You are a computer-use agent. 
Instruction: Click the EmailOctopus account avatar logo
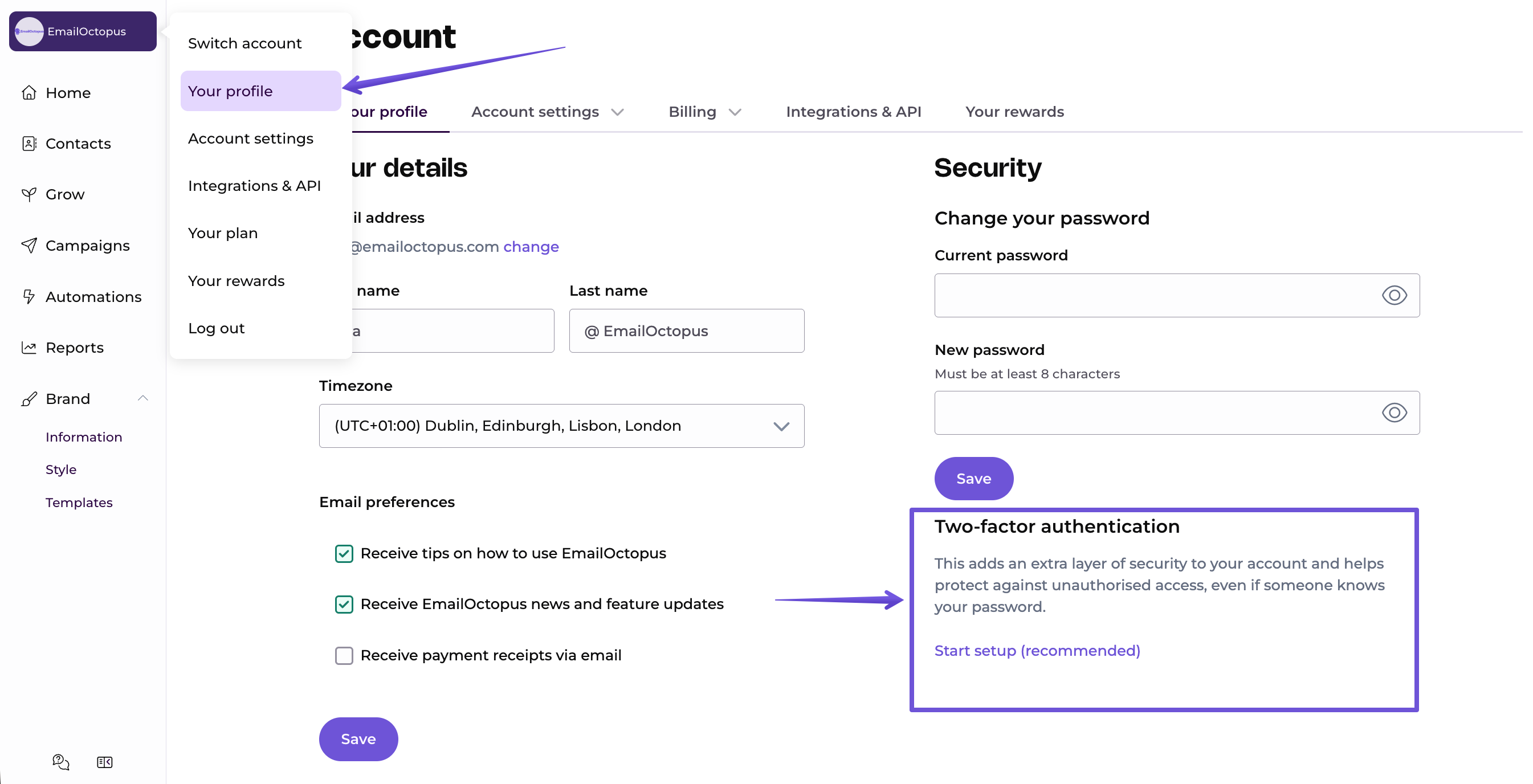pos(29,31)
